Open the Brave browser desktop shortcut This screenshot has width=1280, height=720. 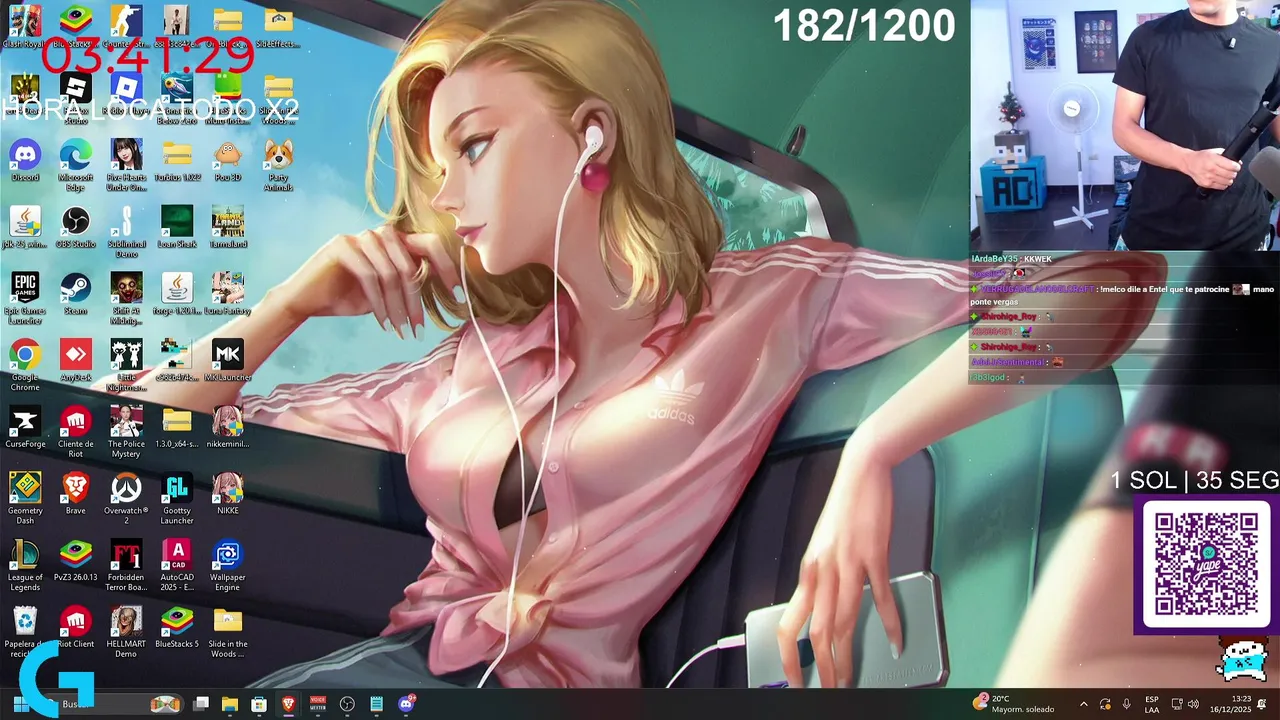[x=76, y=494]
